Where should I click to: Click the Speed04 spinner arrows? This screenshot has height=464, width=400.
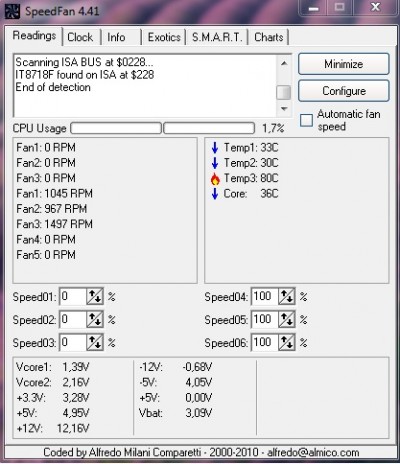[x=287, y=296]
